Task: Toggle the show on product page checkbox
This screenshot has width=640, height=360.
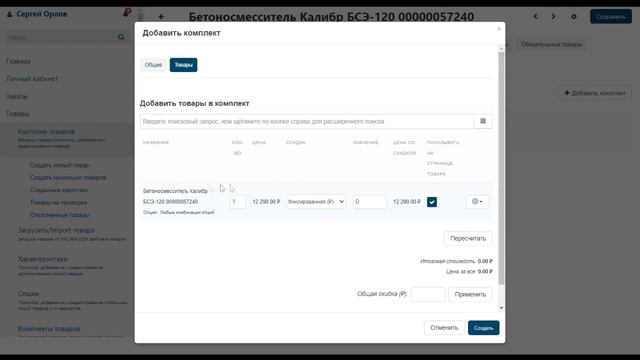Action: point(432,202)
